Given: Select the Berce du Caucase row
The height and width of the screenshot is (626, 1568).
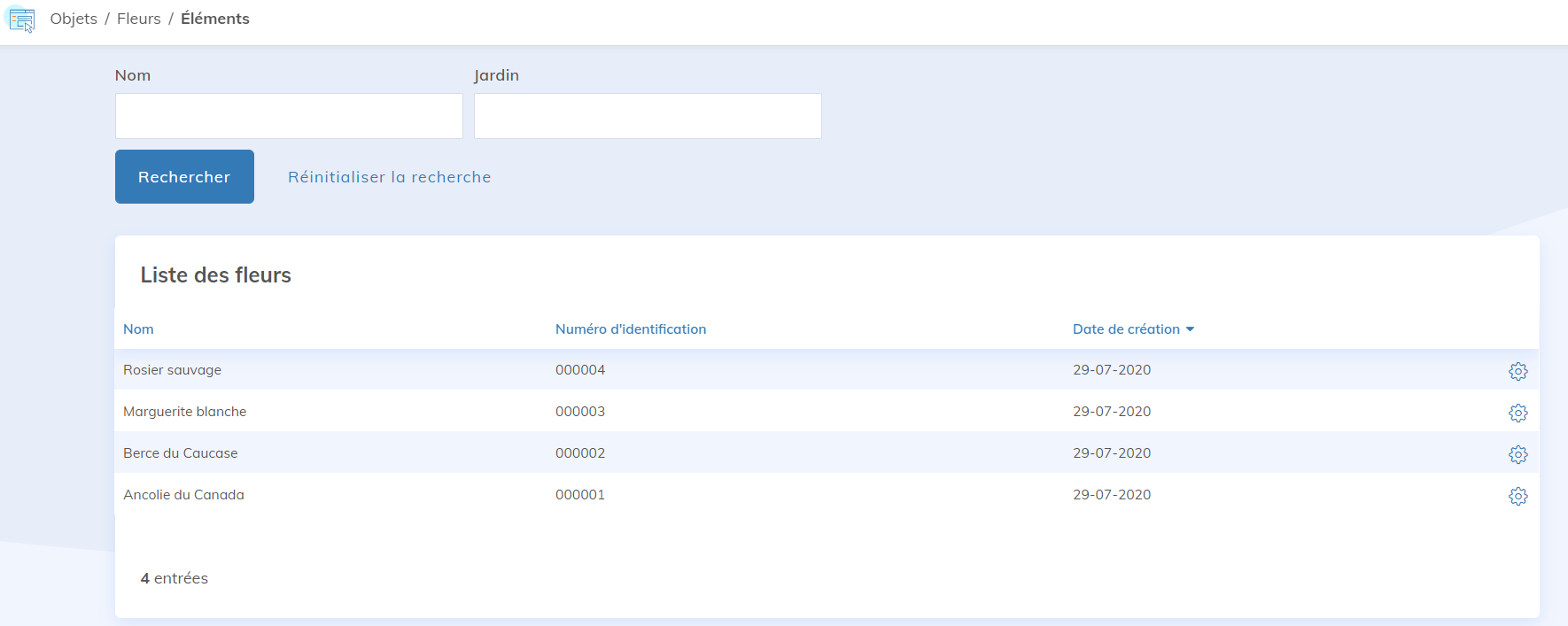Looking at the screenshot, I should click(180, 453).
